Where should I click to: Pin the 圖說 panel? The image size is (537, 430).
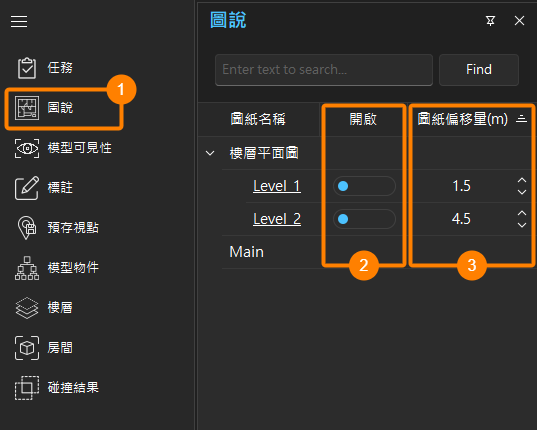[490, 21]
